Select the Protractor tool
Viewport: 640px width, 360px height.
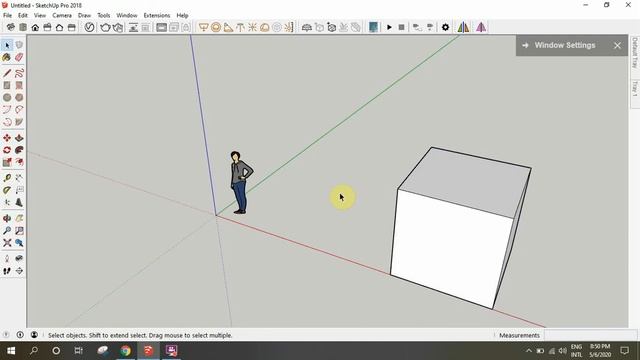point(7,190)
